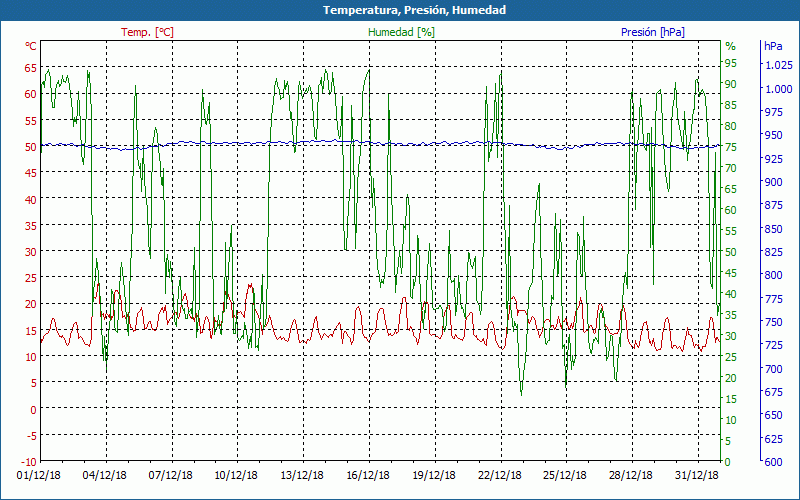Click the hPa unit label on pressure axis
The width and height of the screenshot is (800, 500).
pyautogui.click(x=773, y=46)
